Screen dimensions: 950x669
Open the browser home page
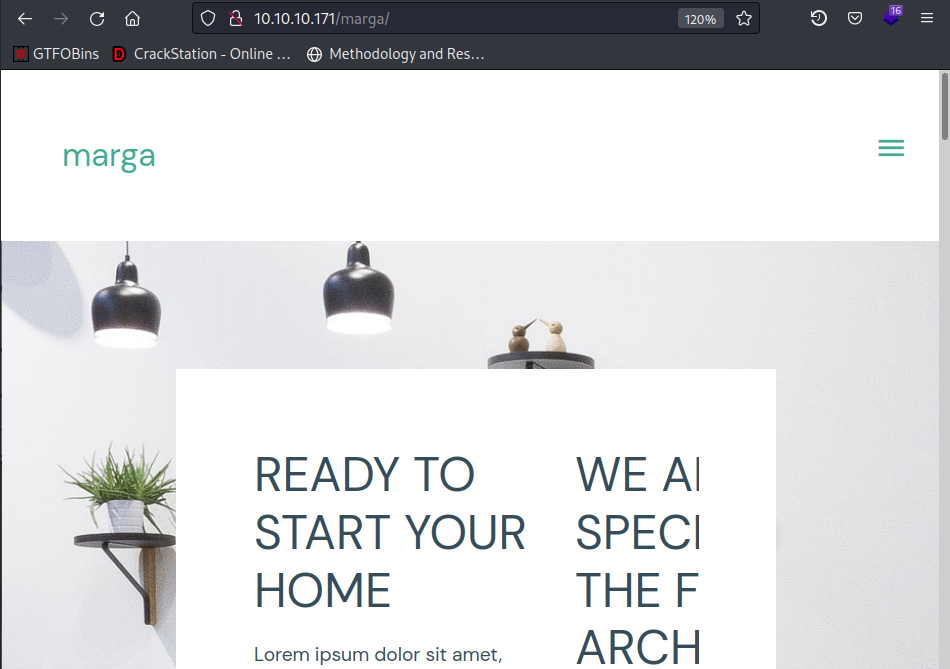pos(133,19)
